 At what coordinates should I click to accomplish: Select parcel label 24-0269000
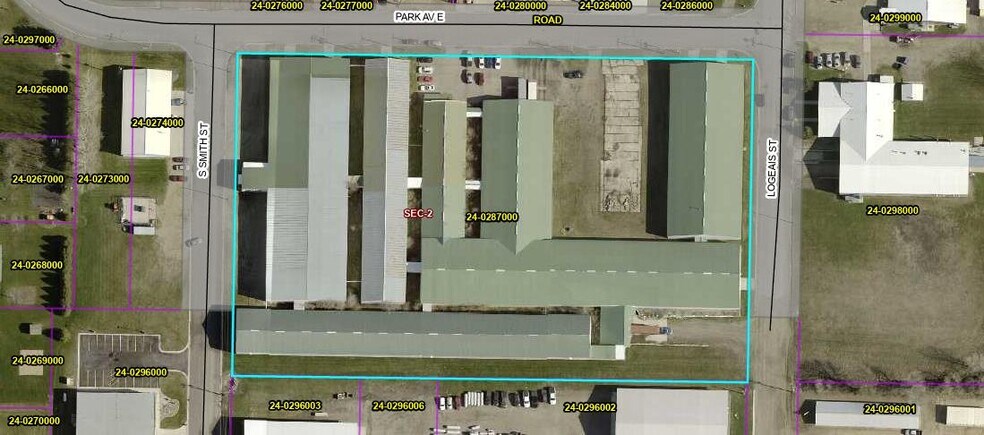click(x=37, y=360)
